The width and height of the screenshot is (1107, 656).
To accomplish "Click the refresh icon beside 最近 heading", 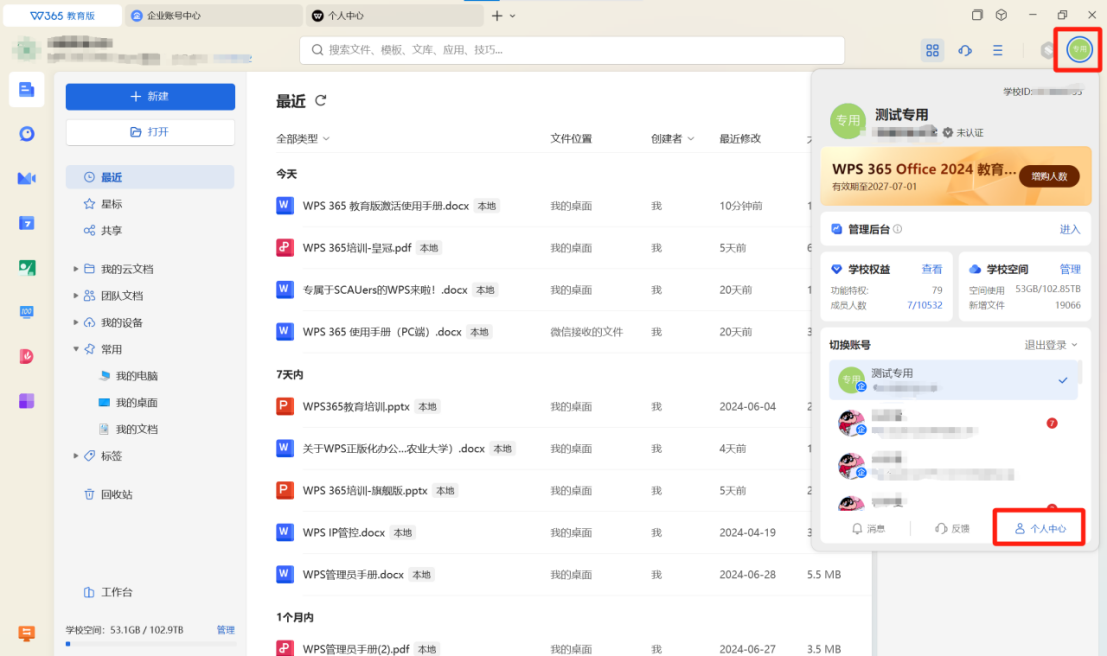I will click(321, 101).
